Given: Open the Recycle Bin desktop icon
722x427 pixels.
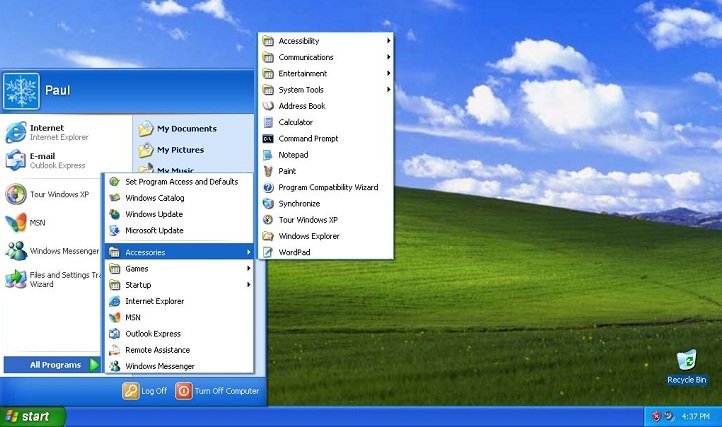Looking at the screenshot, I should (687, 367).
